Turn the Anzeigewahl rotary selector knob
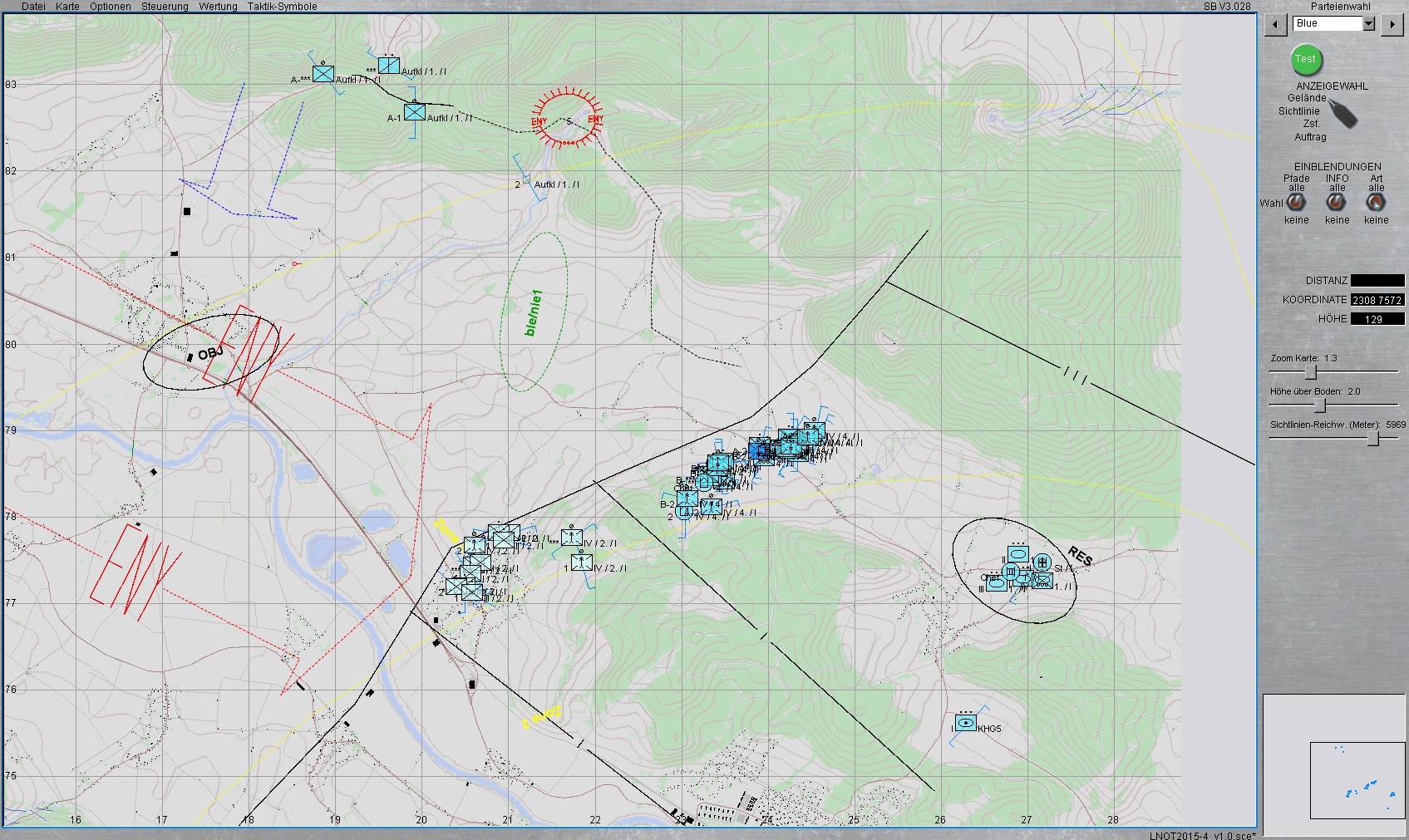This screenshot has width=1409, height=840. pos(1342,113)
